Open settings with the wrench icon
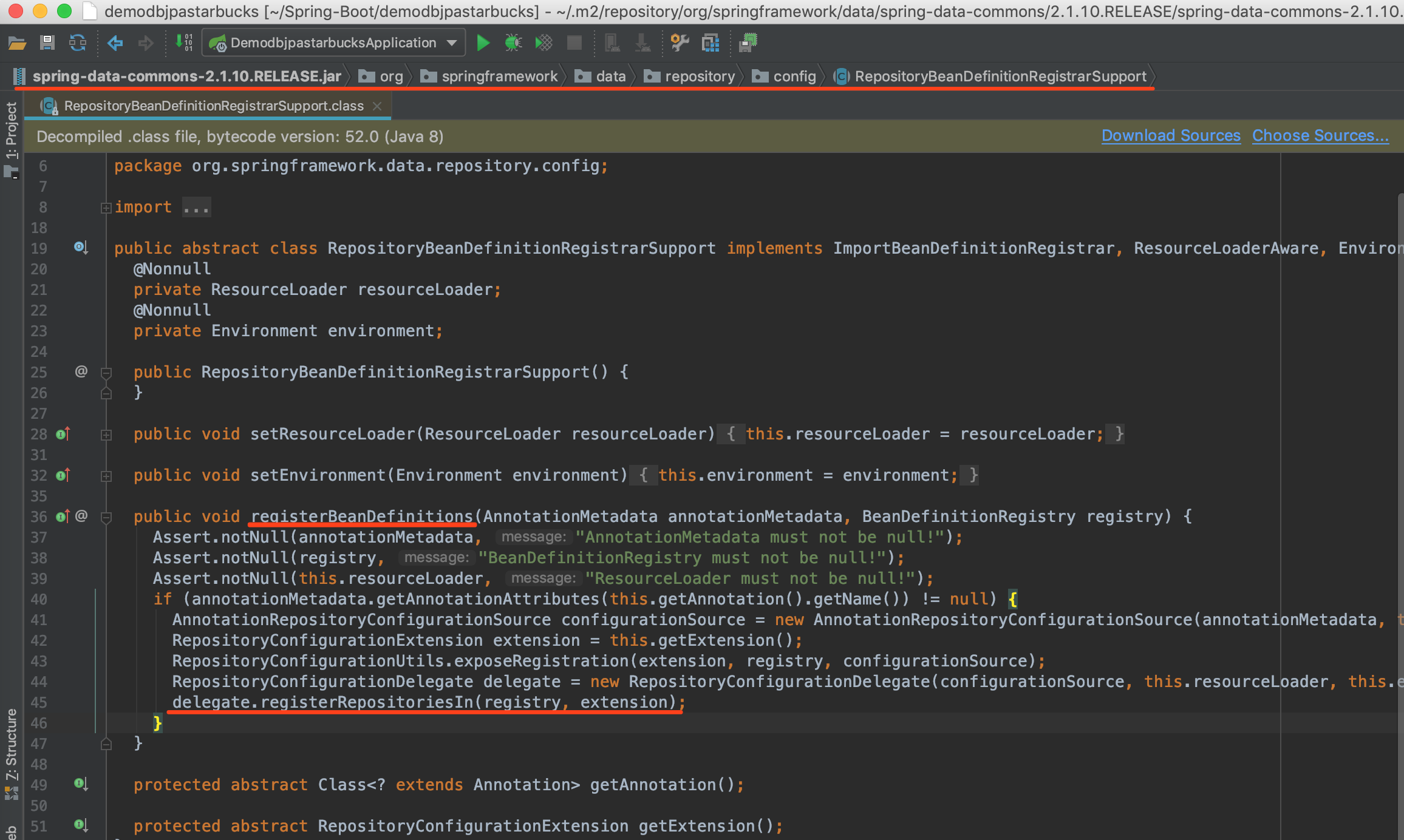Image resolution: width=1404 pixels, height=840 pixels. pos(680,42)
